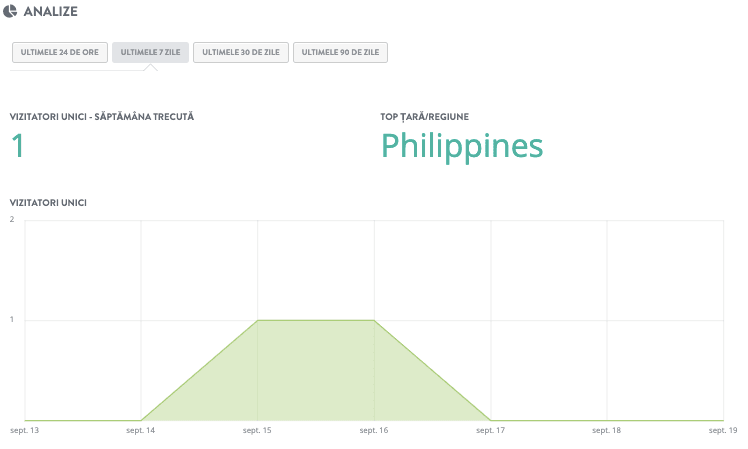Click the green shaded chart area

pos(316,380)
